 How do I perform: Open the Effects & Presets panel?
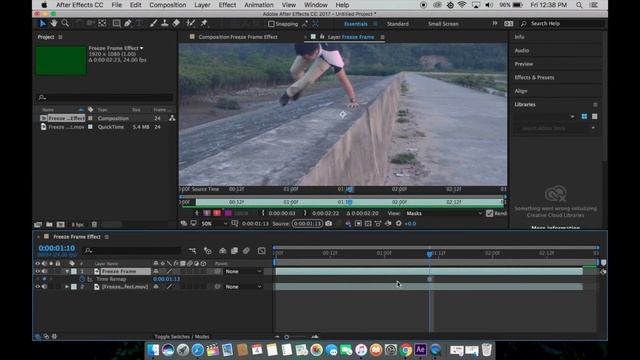[534, 77]
